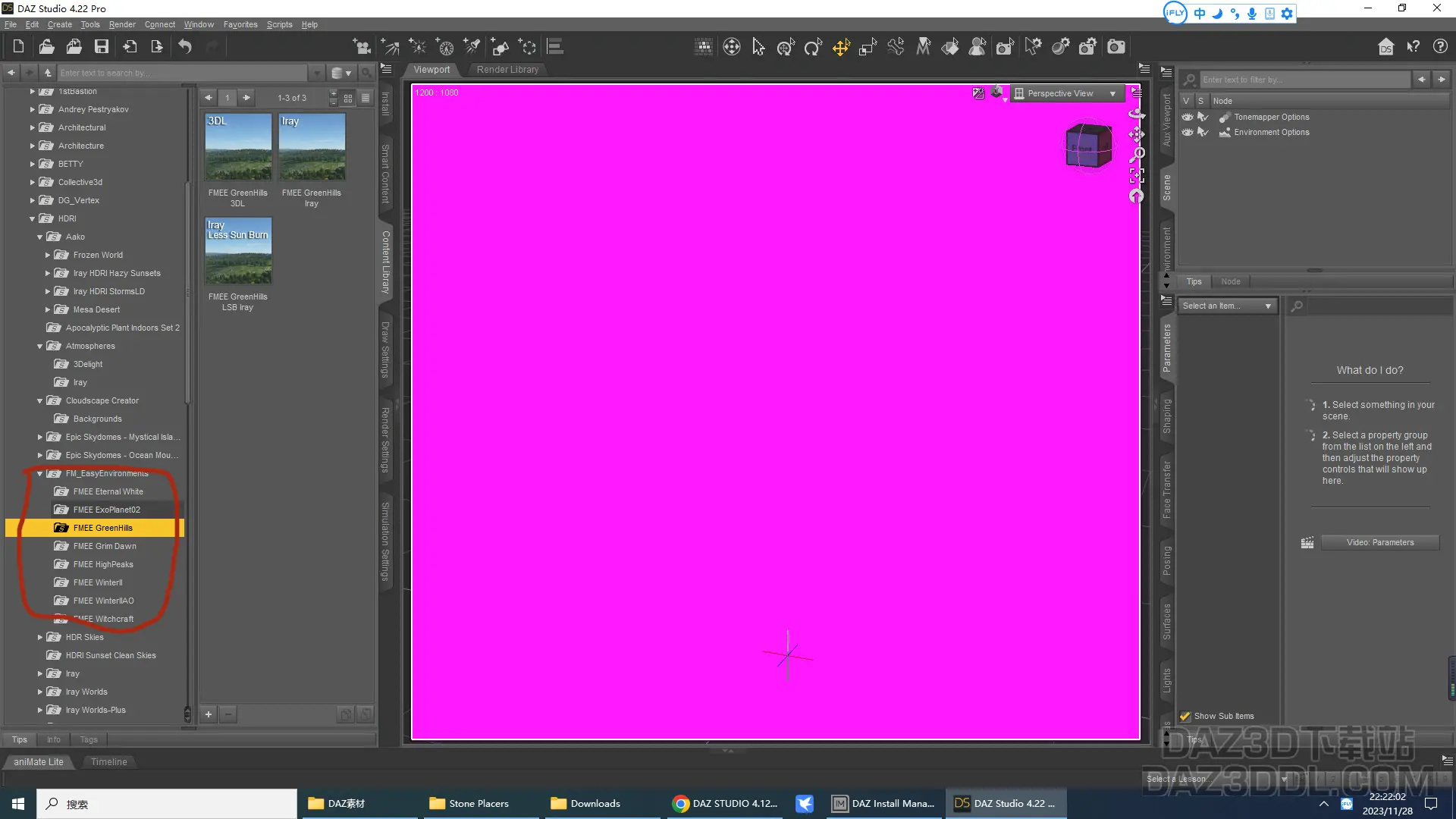Click the Align toolbar icon
The height and width of the screenshot is (819, 1456).
point(555,47)
